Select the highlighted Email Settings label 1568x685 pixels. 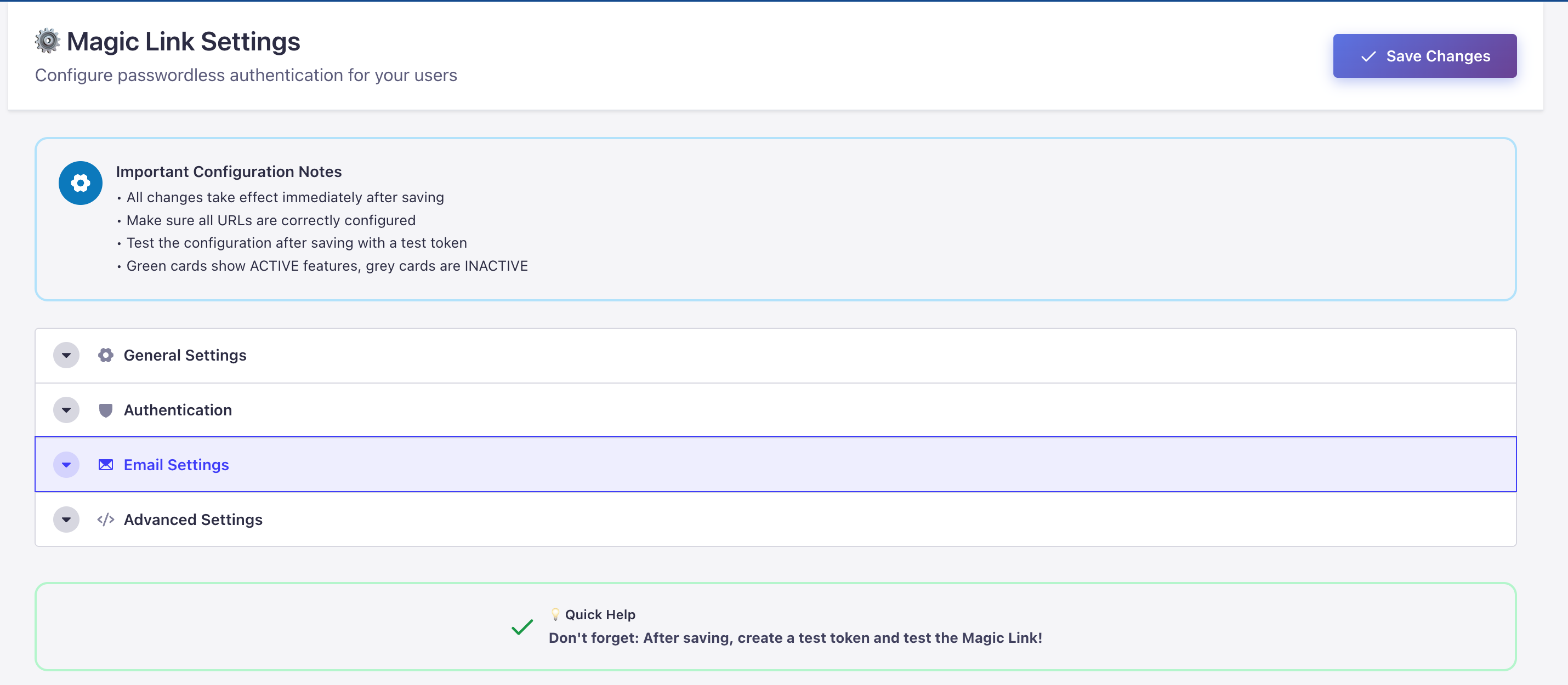(177, 465)
